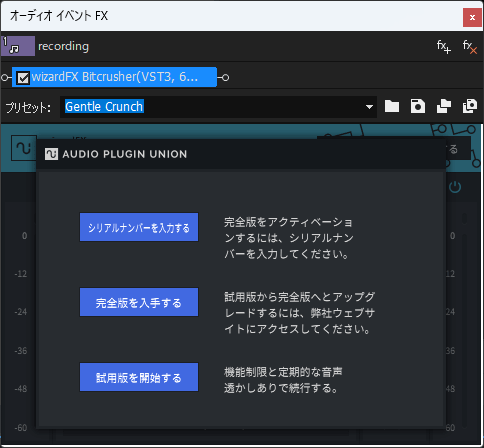Image resolution: width=484 pixels, height=448 pixels.
Task: Save the preset with the disk icon
Action: [x=418, y=107]
